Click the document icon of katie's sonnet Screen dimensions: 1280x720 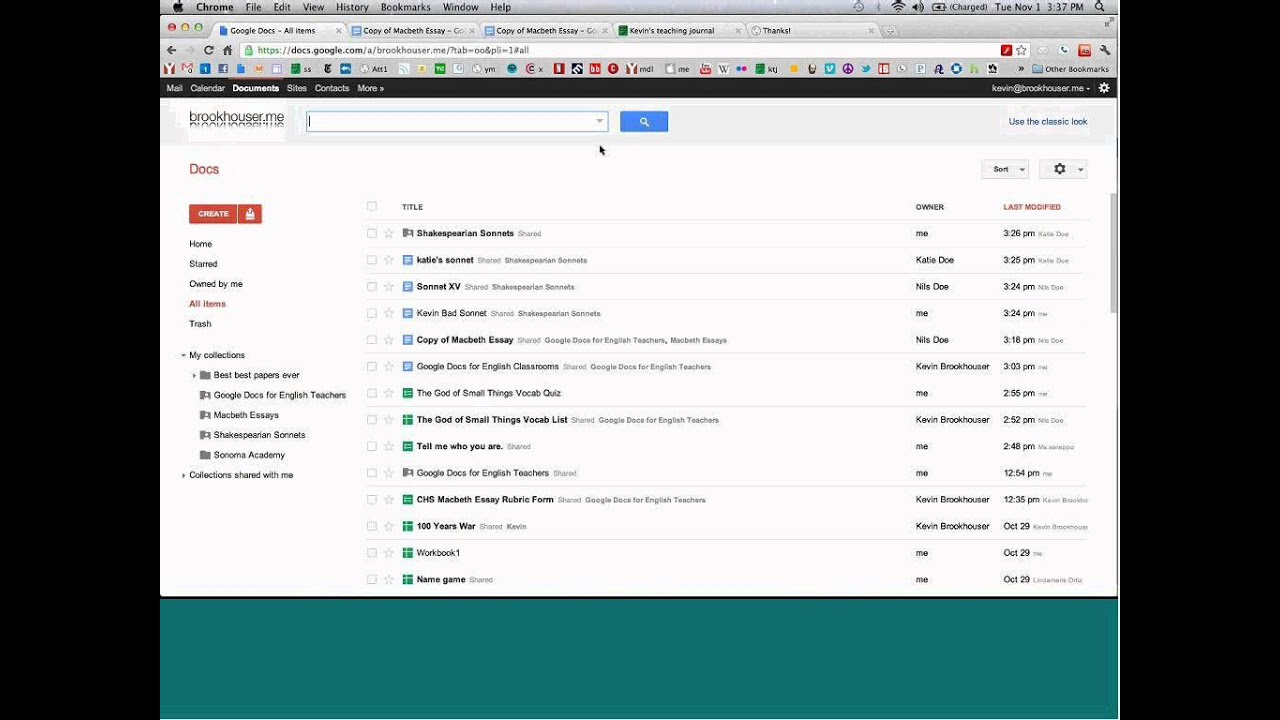408,260
